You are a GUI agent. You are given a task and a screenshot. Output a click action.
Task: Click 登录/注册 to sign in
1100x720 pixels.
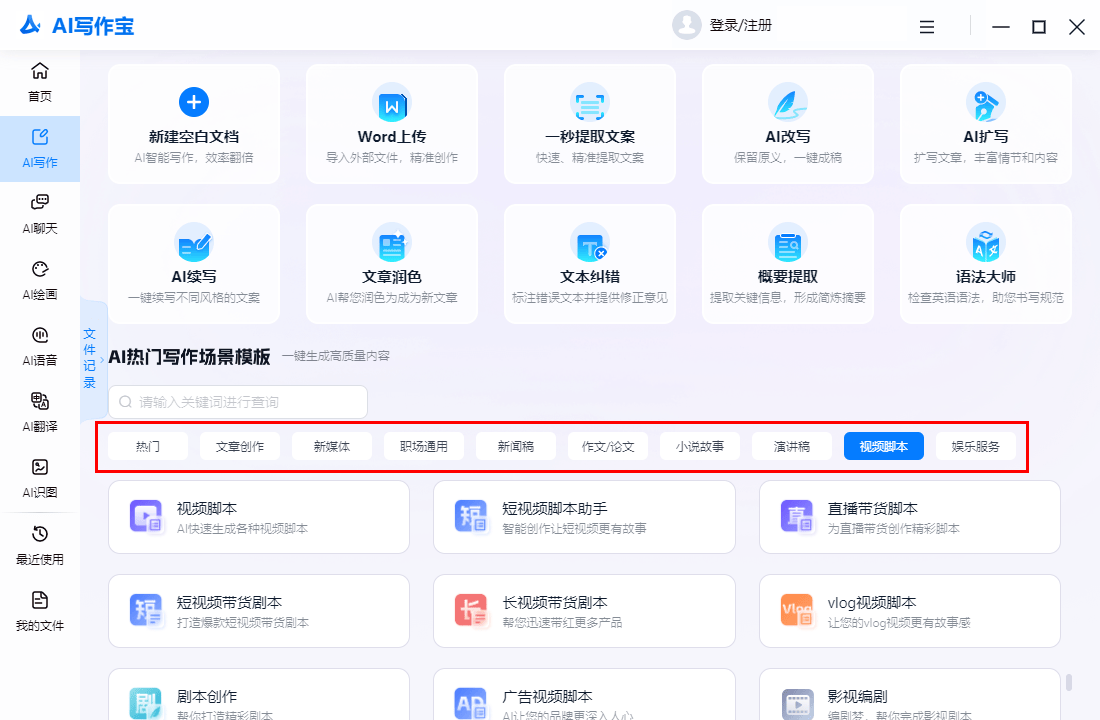[740, 26]
